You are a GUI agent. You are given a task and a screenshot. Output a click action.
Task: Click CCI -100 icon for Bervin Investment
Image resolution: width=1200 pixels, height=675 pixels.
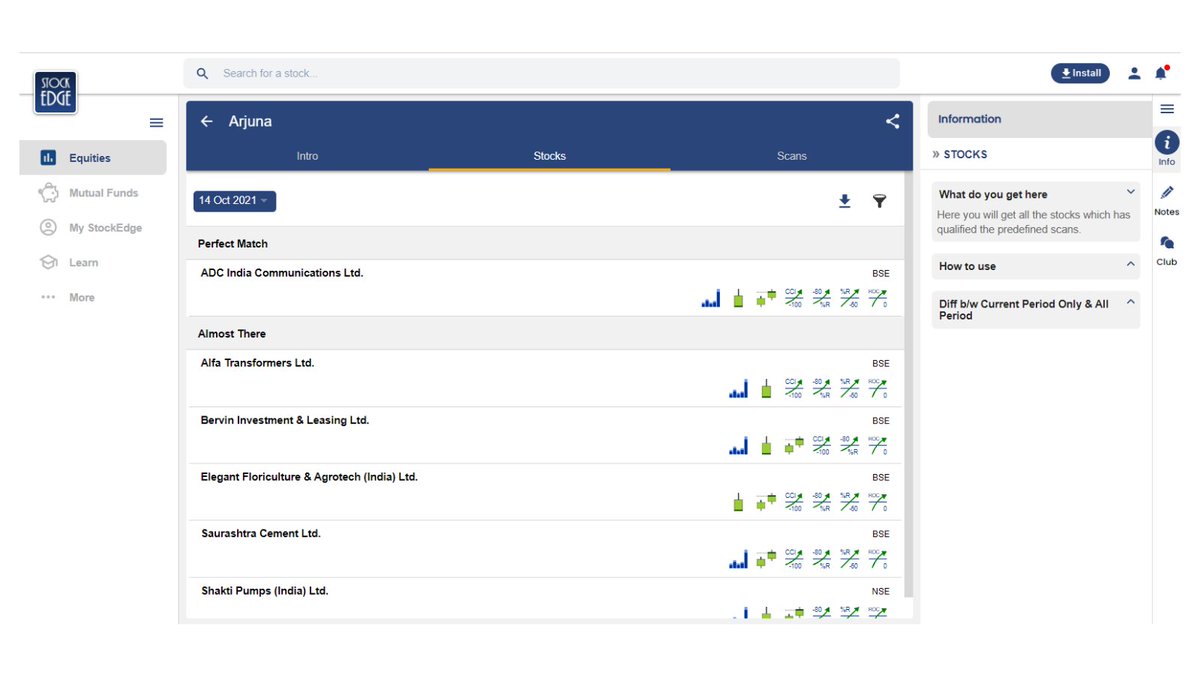pos(821,445)
